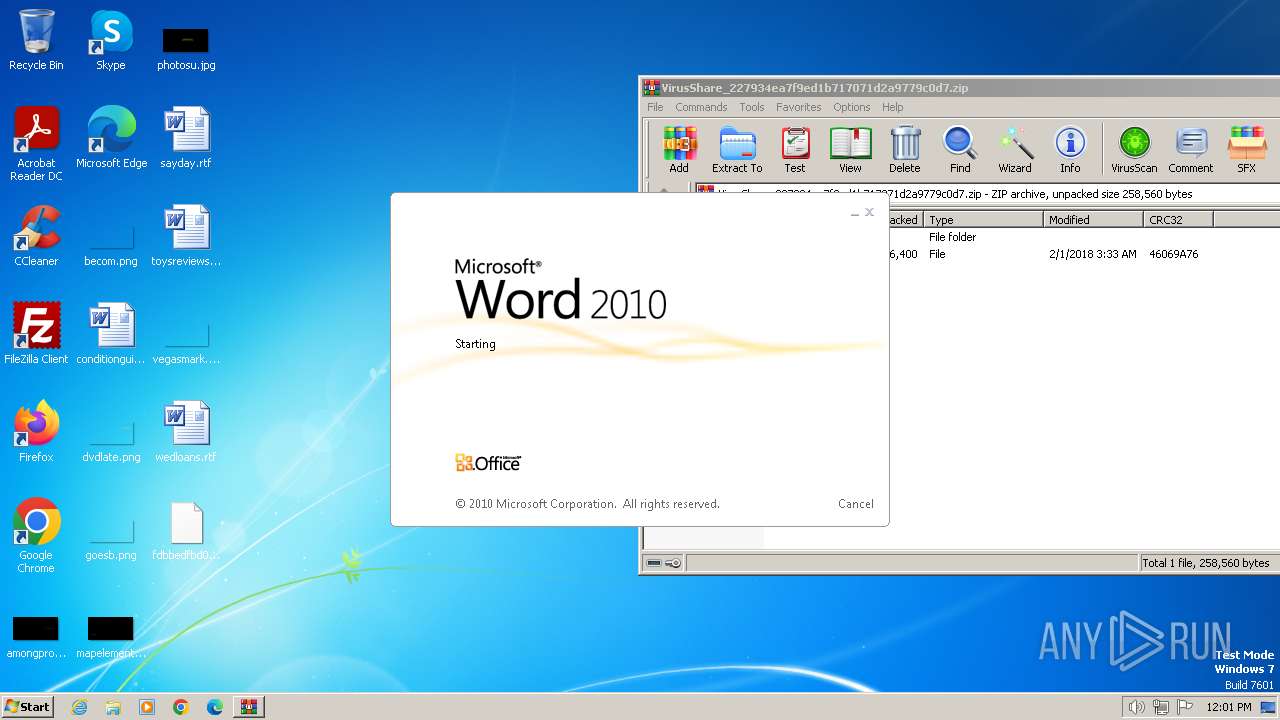
Task: Sort WinRAR list by Modified column
Action: 1094,220
